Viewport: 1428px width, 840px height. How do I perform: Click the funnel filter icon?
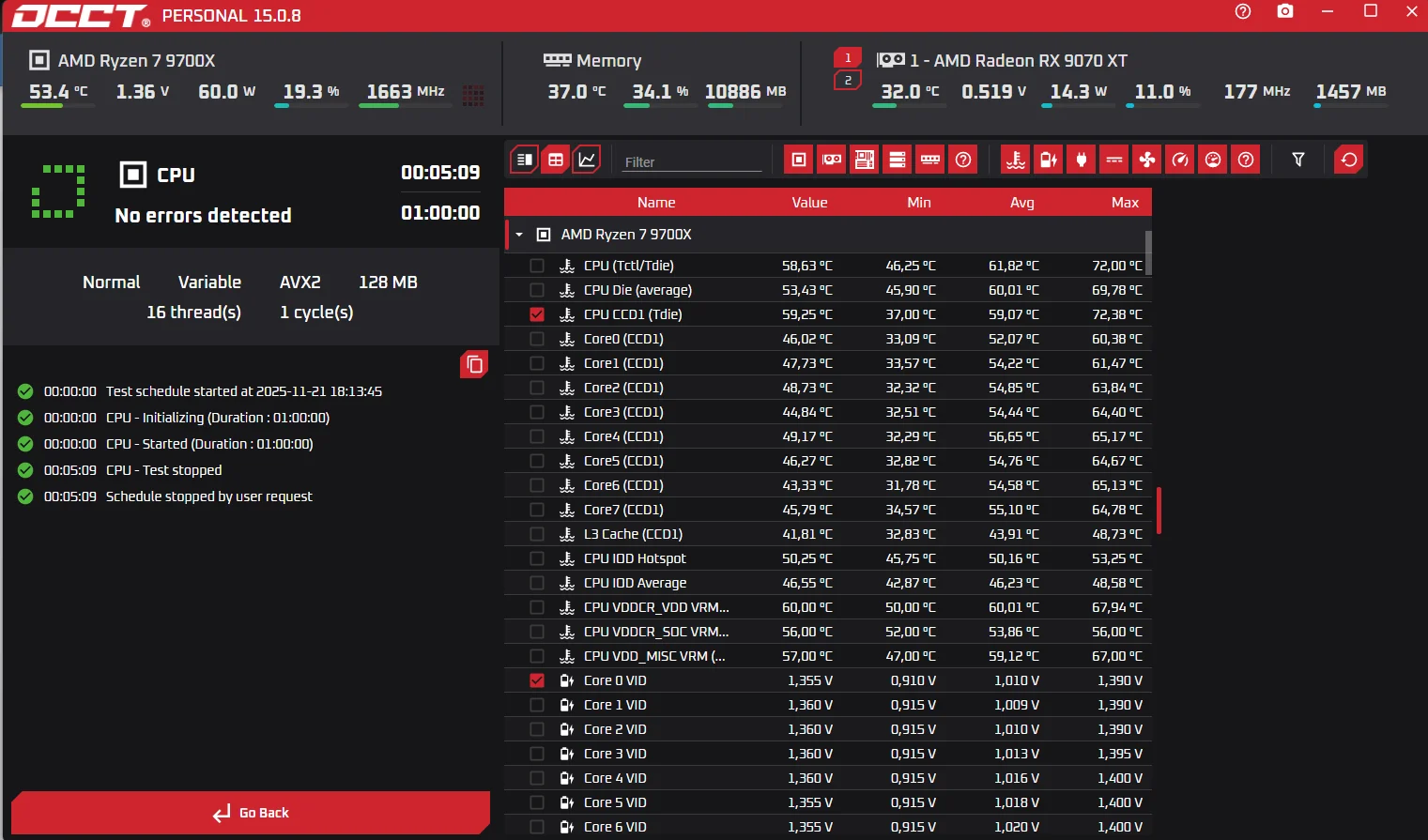tap(1298, 160)
